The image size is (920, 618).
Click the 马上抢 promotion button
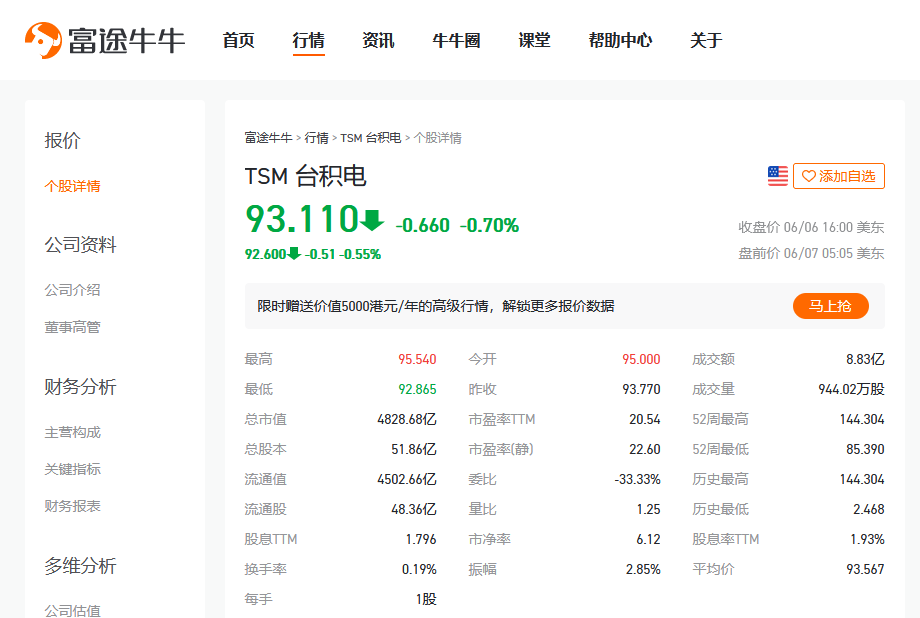point(830,306)
